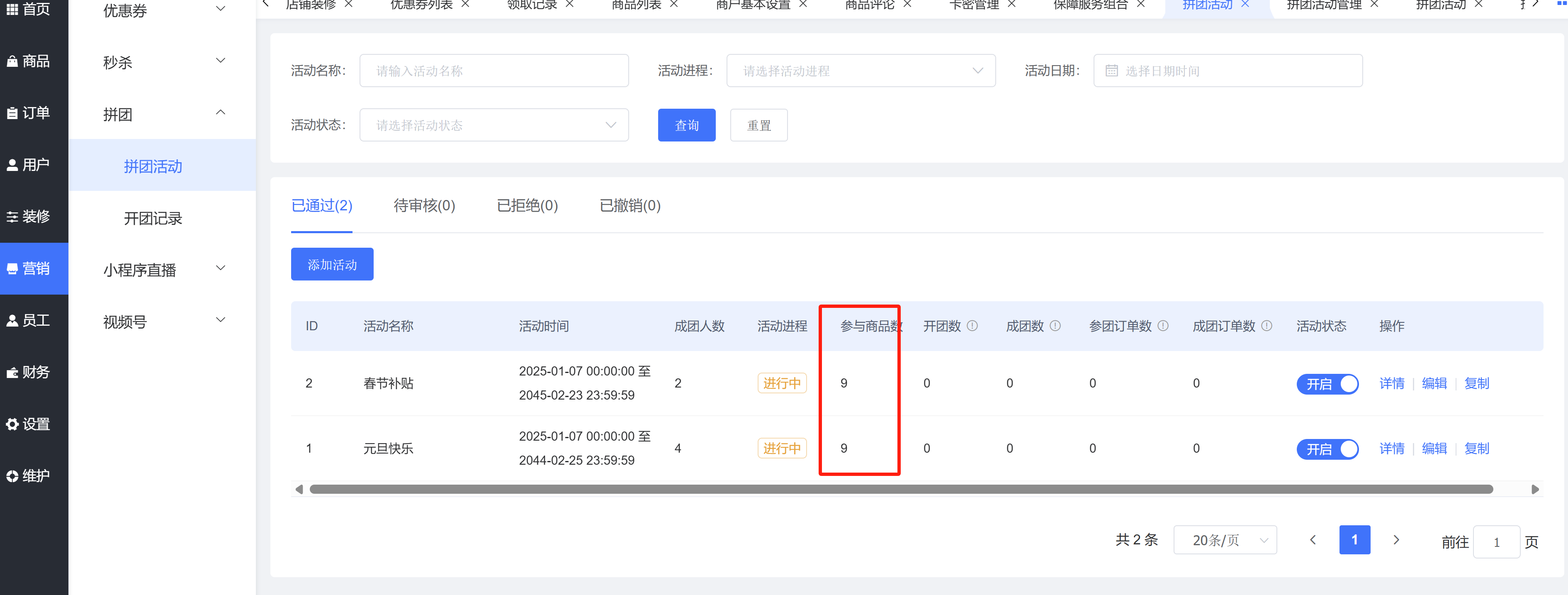Viewport: 1568px width, 595px height.
Task: Open the 财务 finance sidebar icon
Action: (x=12, y=372)
